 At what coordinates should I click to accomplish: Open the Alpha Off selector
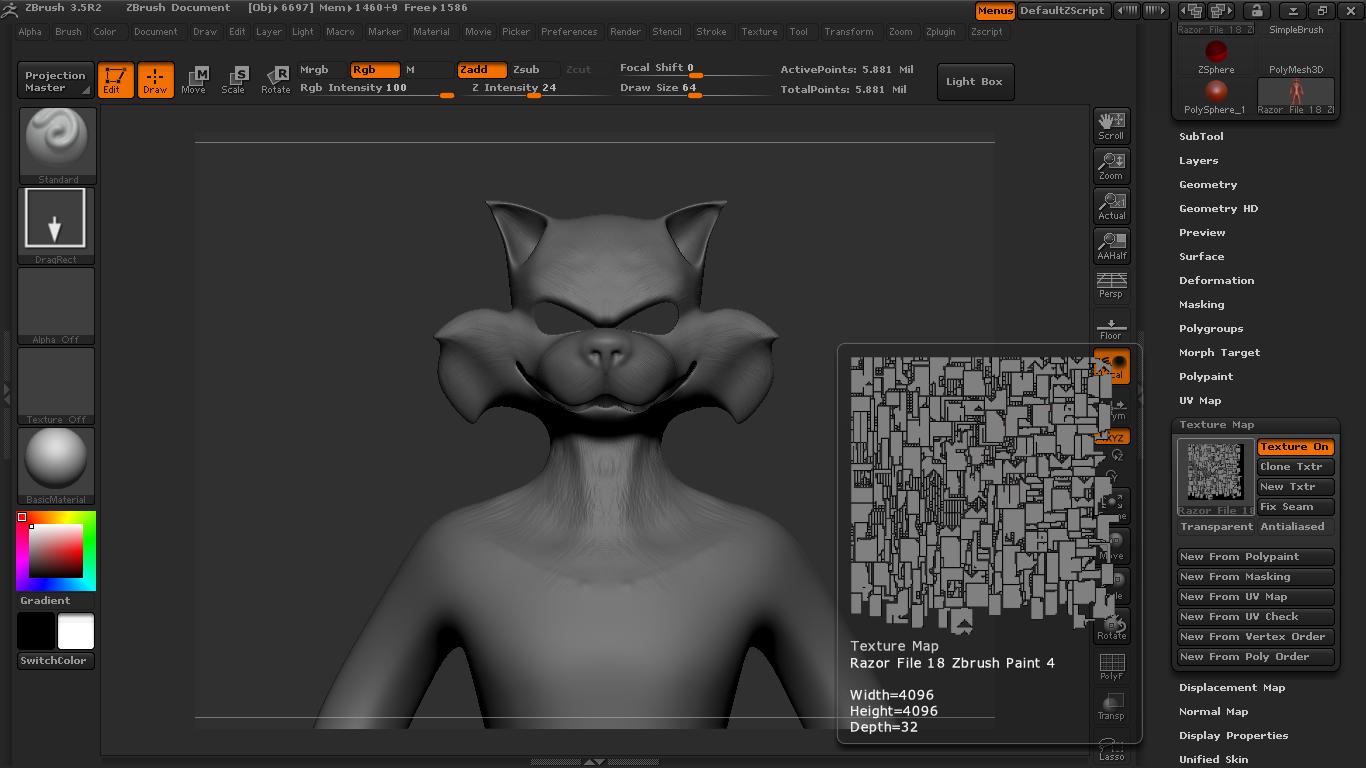pos(56,306)
